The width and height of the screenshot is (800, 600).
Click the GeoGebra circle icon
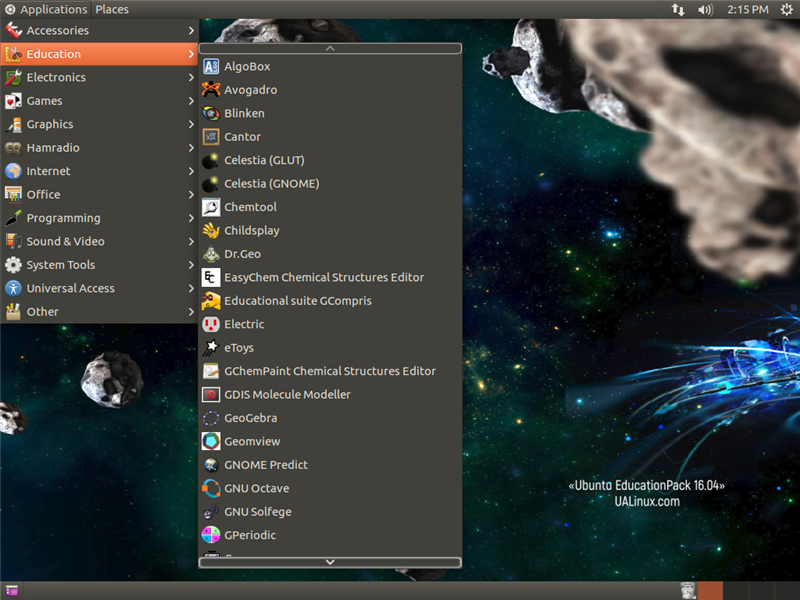tap(211, 418)
